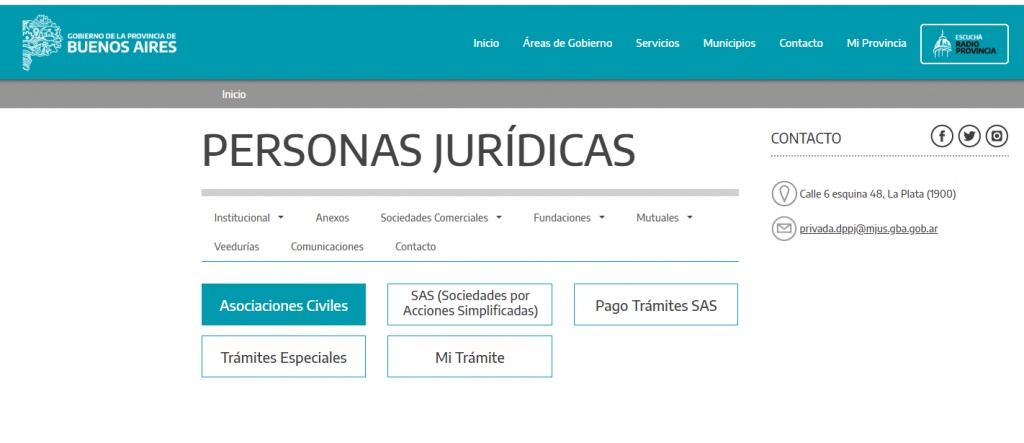The image size is (1024, 443).
Task: Open Áreas de Gobierno menu
Action: (x=568, y=43)
